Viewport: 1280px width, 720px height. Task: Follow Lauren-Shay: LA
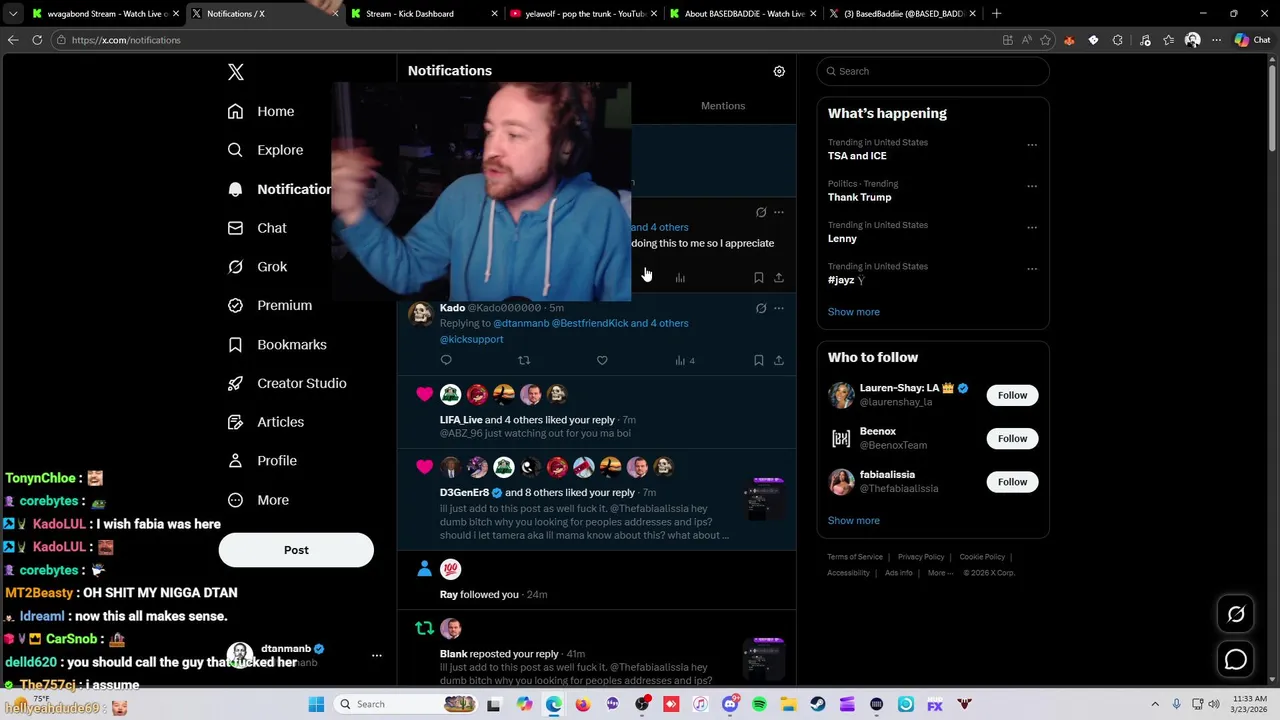point(1012,395)
